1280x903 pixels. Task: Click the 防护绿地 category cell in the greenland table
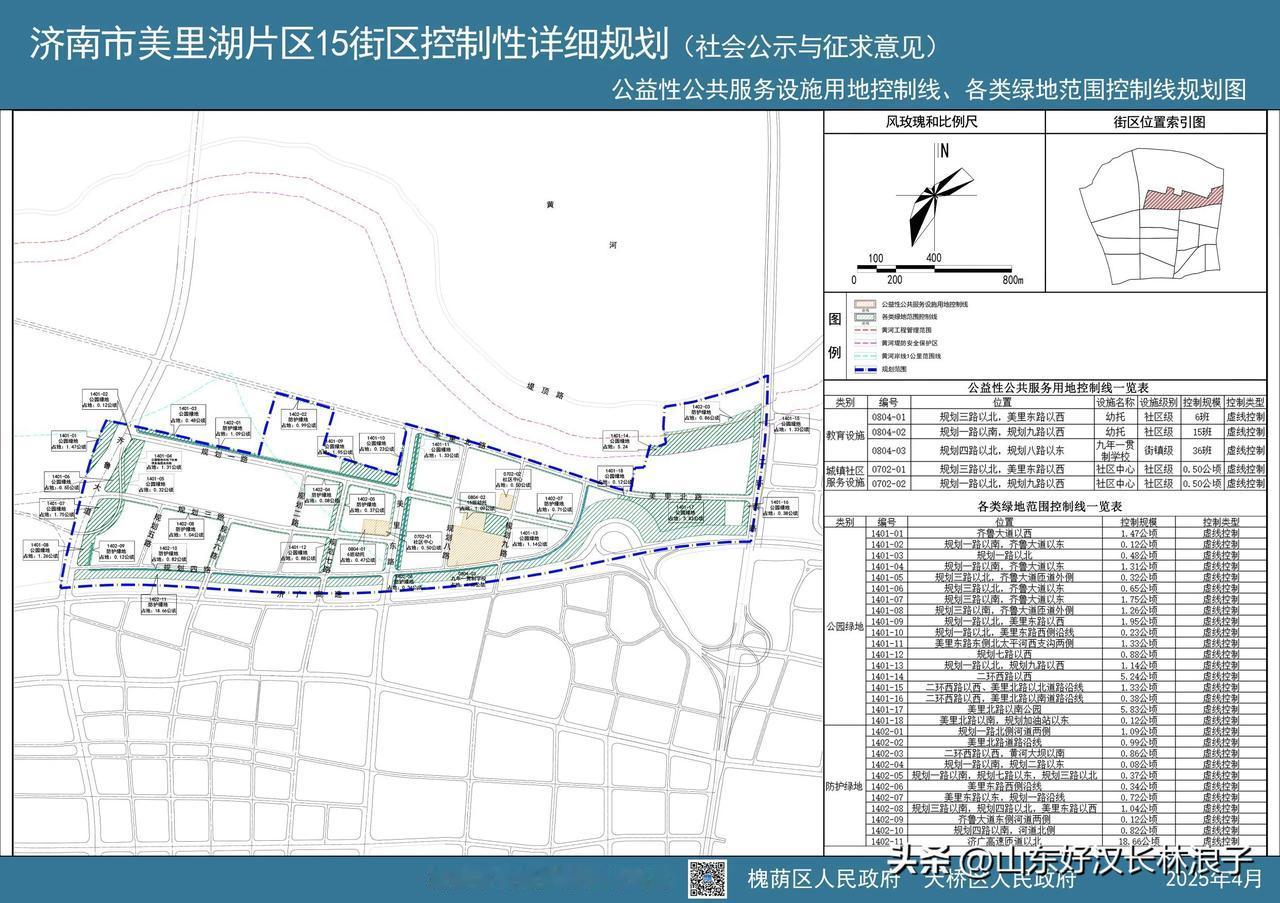click(845, 785)
